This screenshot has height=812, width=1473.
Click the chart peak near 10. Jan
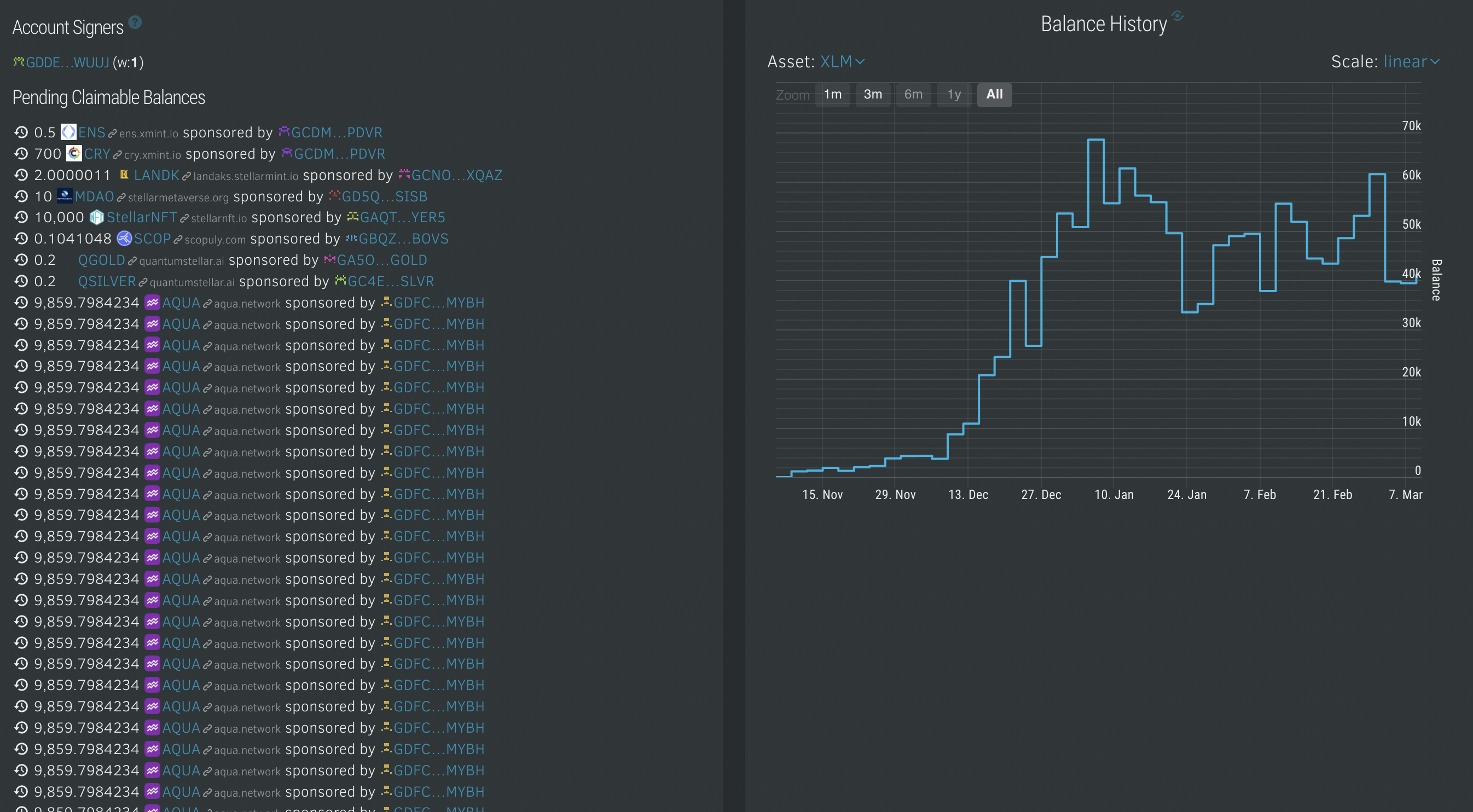[1095, 140]
